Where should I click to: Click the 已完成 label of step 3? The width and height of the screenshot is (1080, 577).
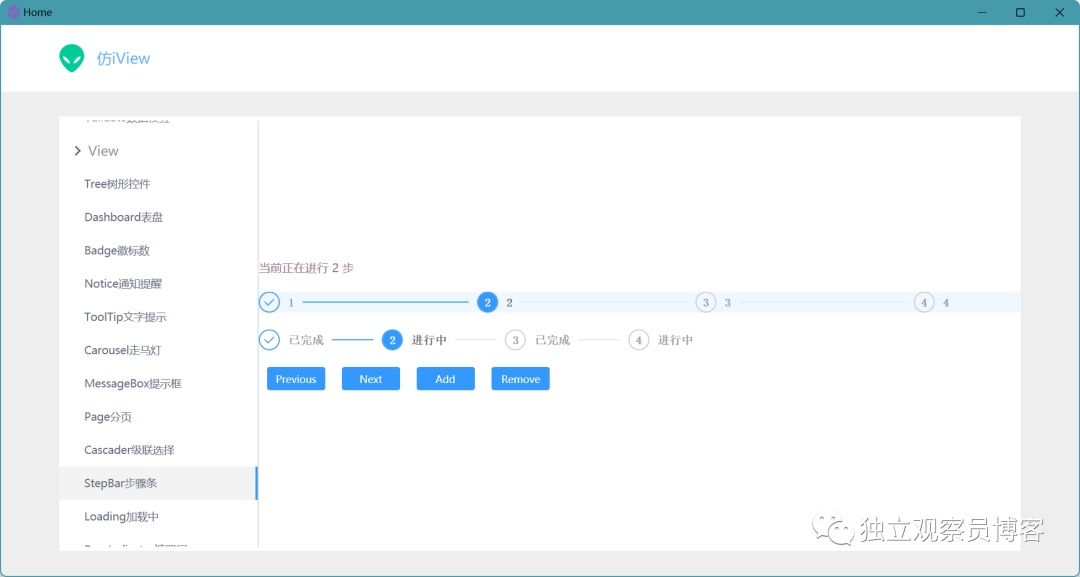(x=552, y=340)
